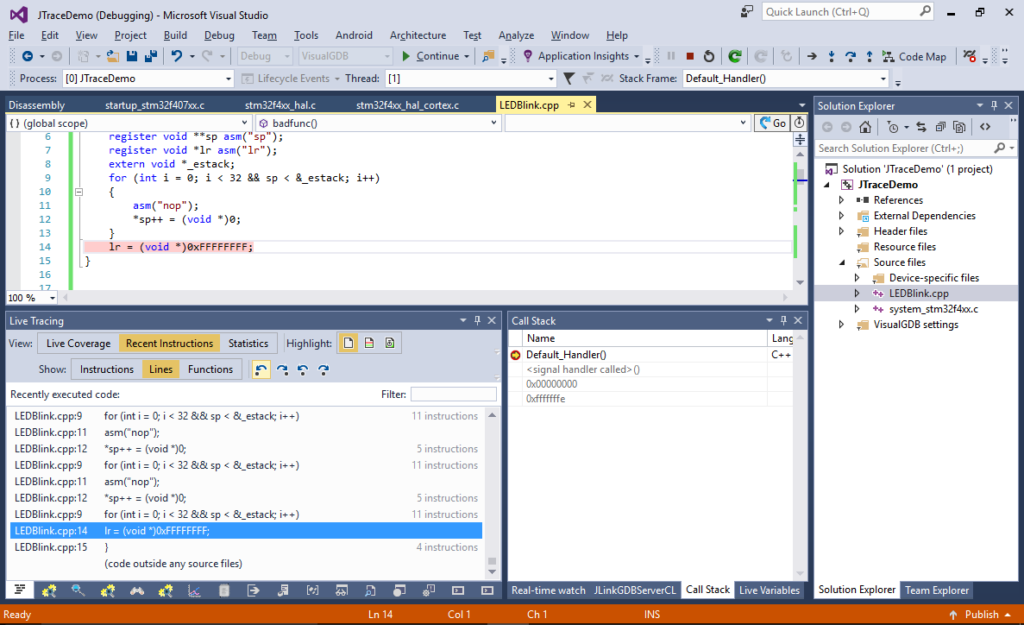The width and height of the screenshot is (1024, 625).
Task: Click the Filter text box in Live Tracing
Action: coord(455,393)
